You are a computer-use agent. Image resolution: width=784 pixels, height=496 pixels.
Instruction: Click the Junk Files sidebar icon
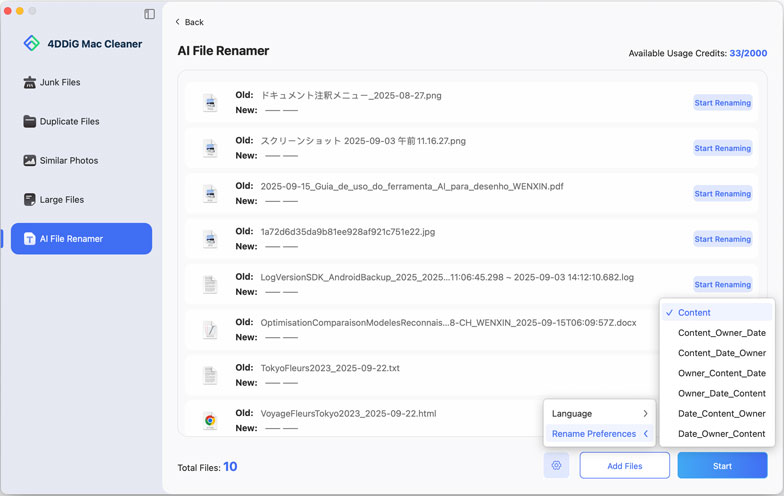click(30, 82)
